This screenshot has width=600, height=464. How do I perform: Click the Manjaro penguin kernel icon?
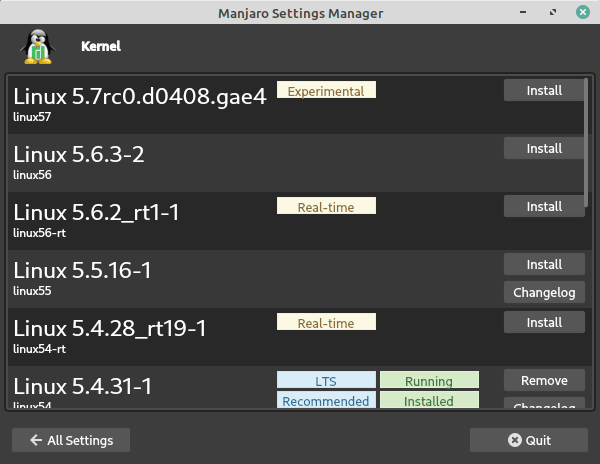click(x=38, y=47)
